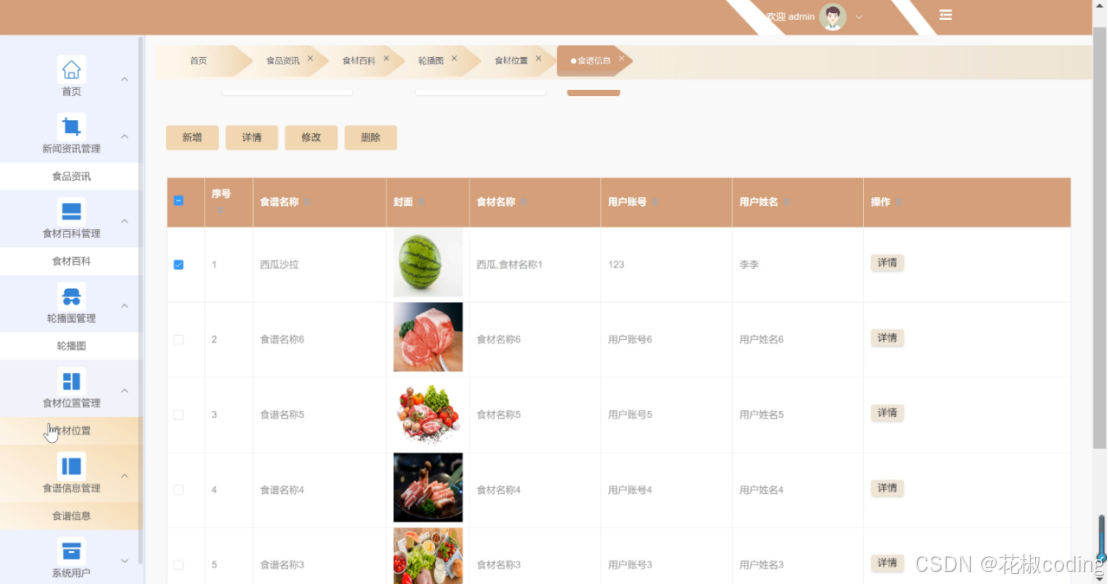
Task: Close the 轮播图 tab
Action: pos(454,59)
